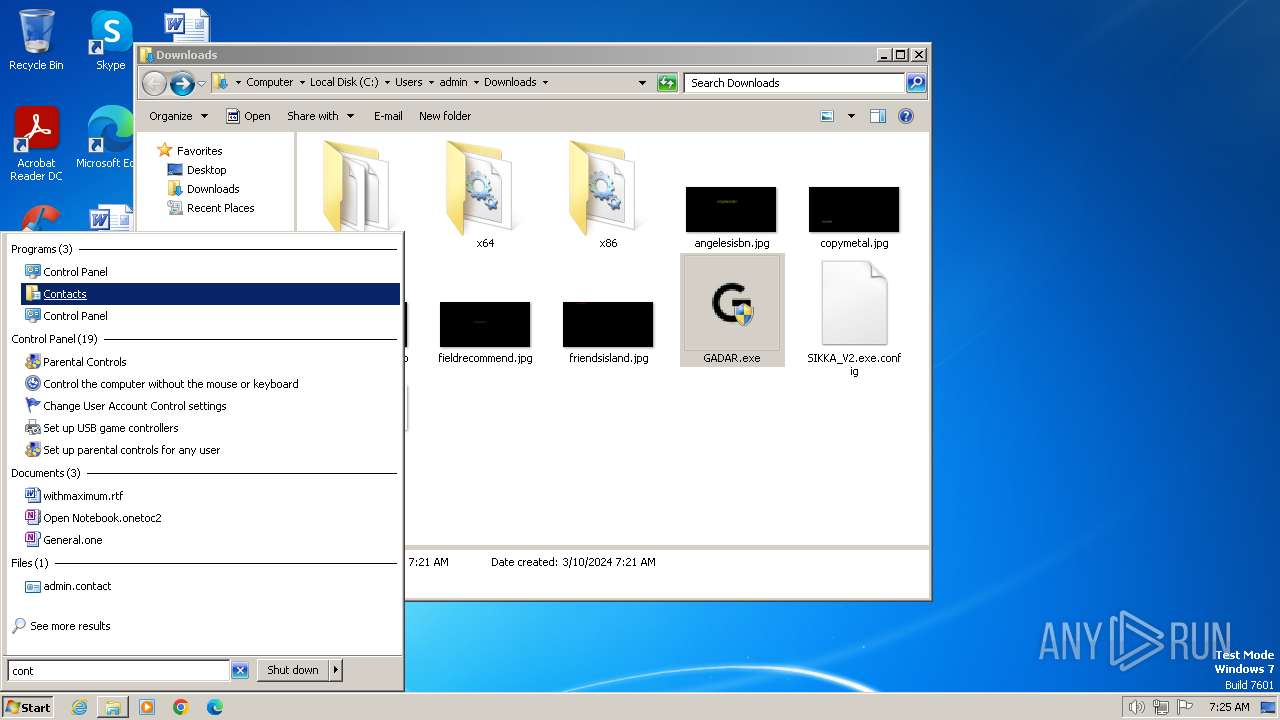Select the friendsisland.jpg thumbnail
This screenshot has height=720, width=1280.
[x=608, y=332]
